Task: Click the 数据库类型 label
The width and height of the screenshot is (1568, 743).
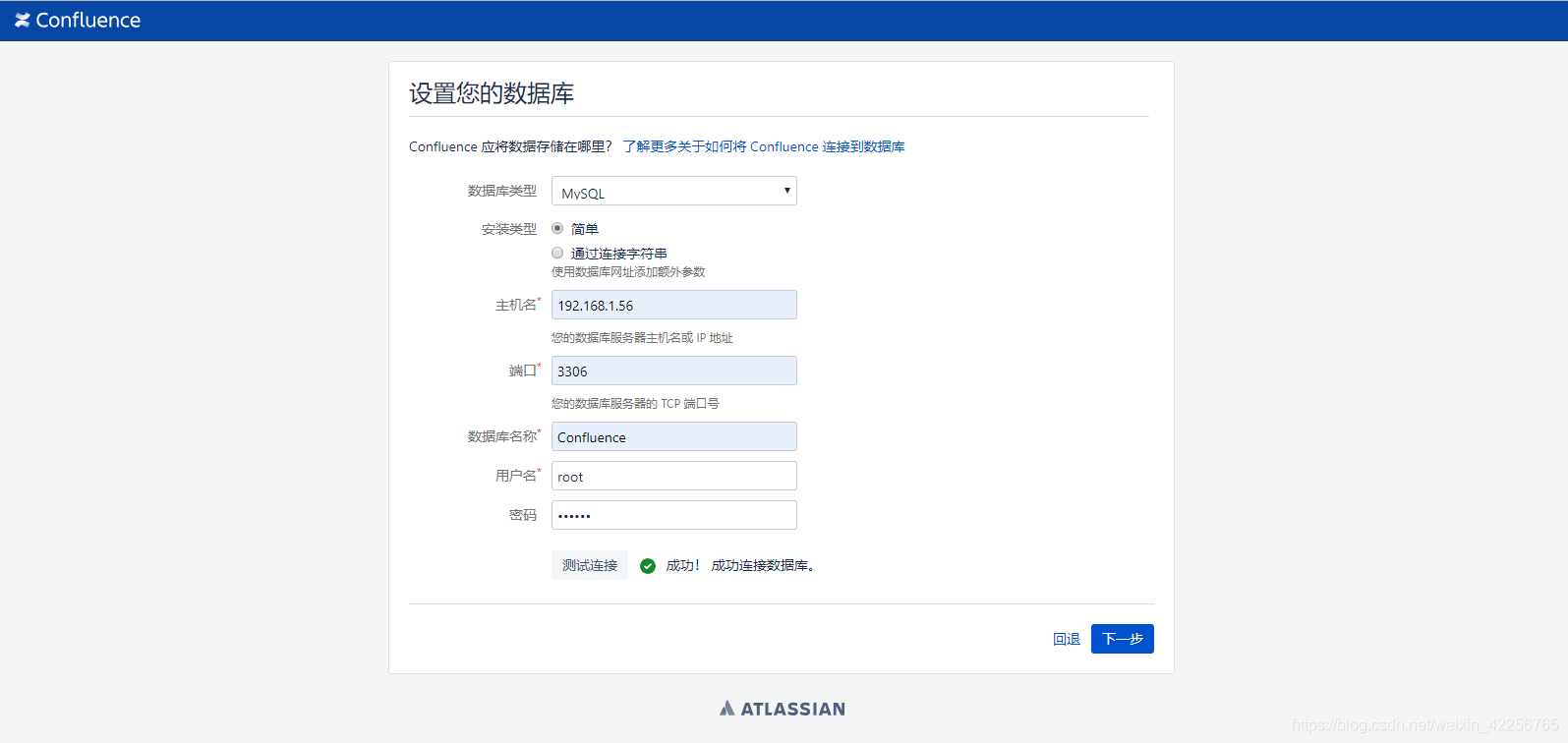Action: pos(502,191)
